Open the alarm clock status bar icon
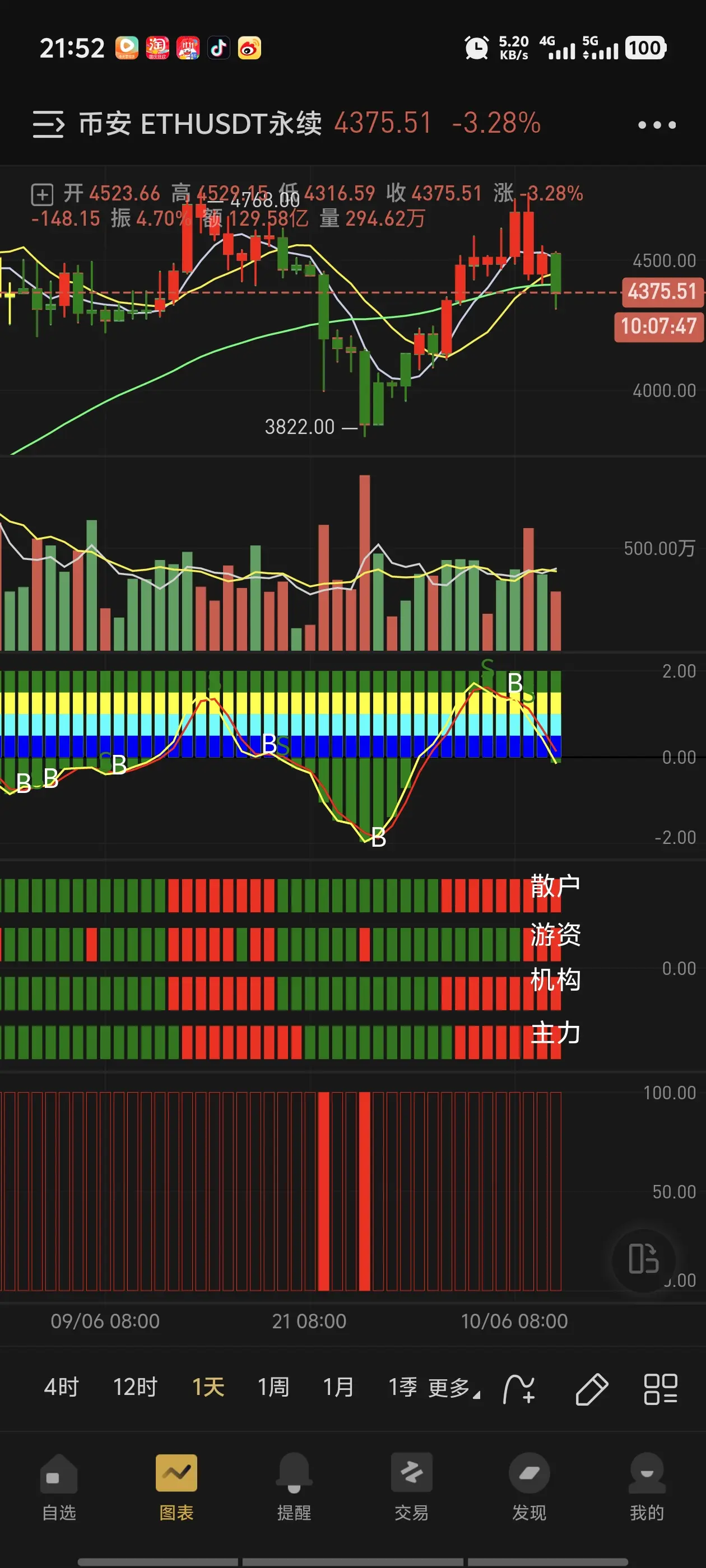The height and width of the screenshot is (1568, 706). click(476, 48)
